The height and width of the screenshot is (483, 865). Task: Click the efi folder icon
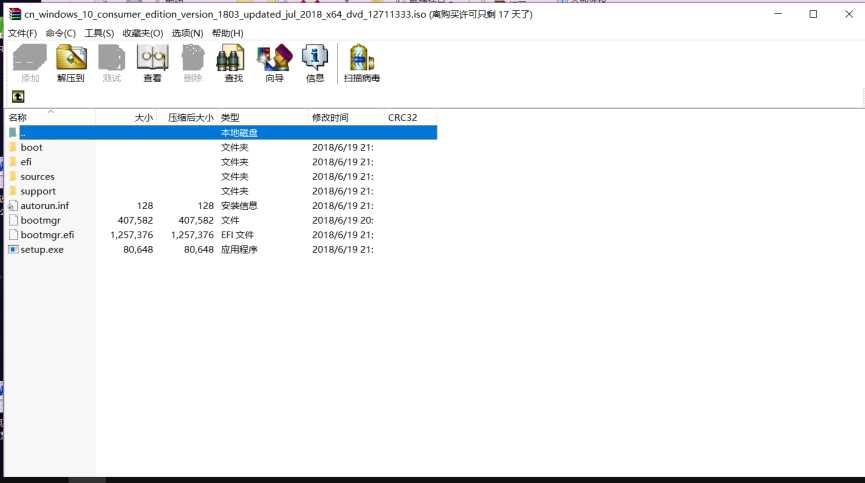(13, 162)
